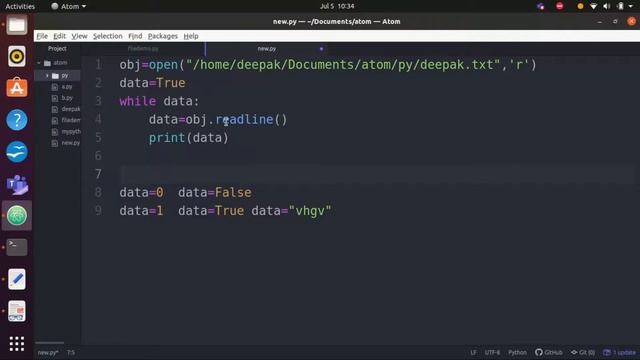Switch to the new.py editor tab
Image resolution: width=640 pixels, height=360 pixels.
267,49
